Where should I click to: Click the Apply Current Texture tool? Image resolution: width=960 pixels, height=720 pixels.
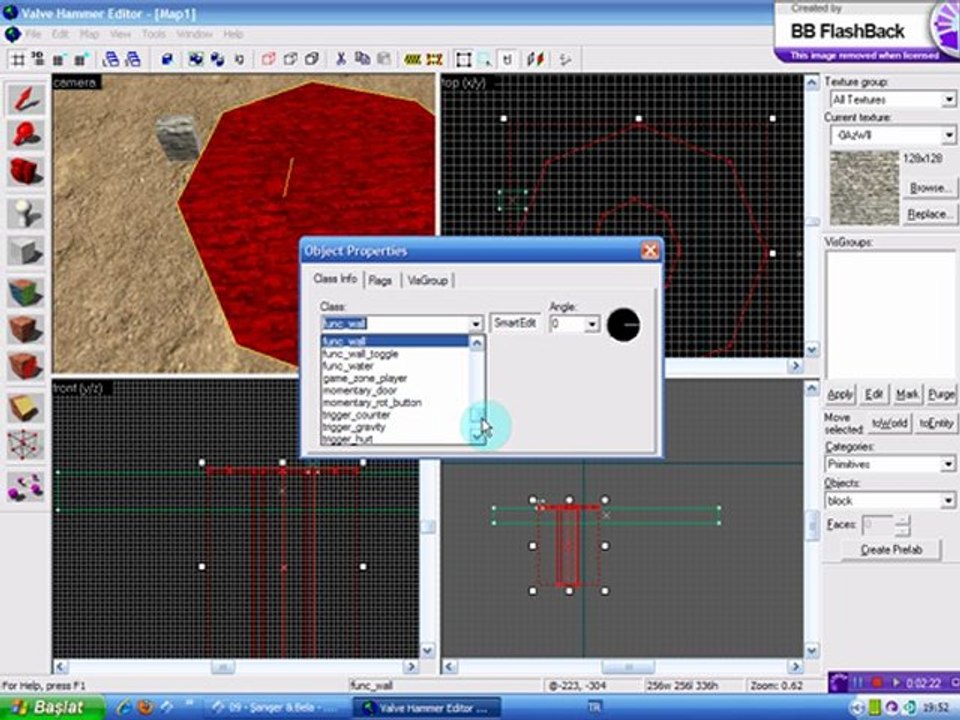tap(26, 329)
